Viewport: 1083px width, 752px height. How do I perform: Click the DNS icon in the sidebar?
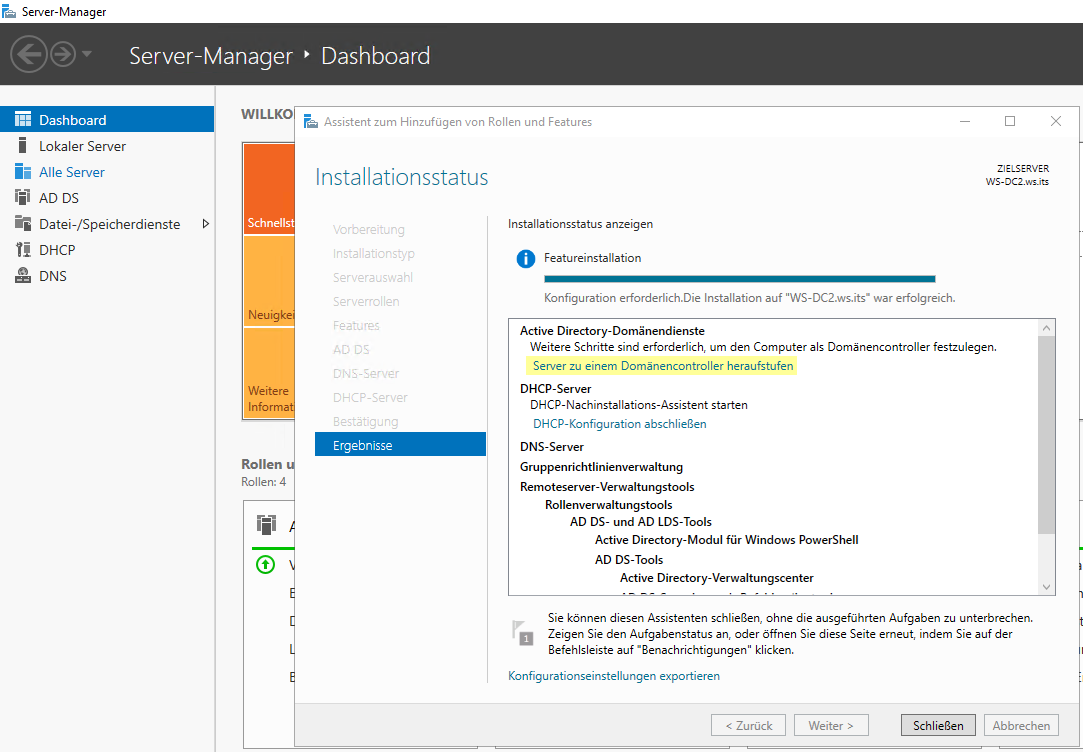point(23,276)
